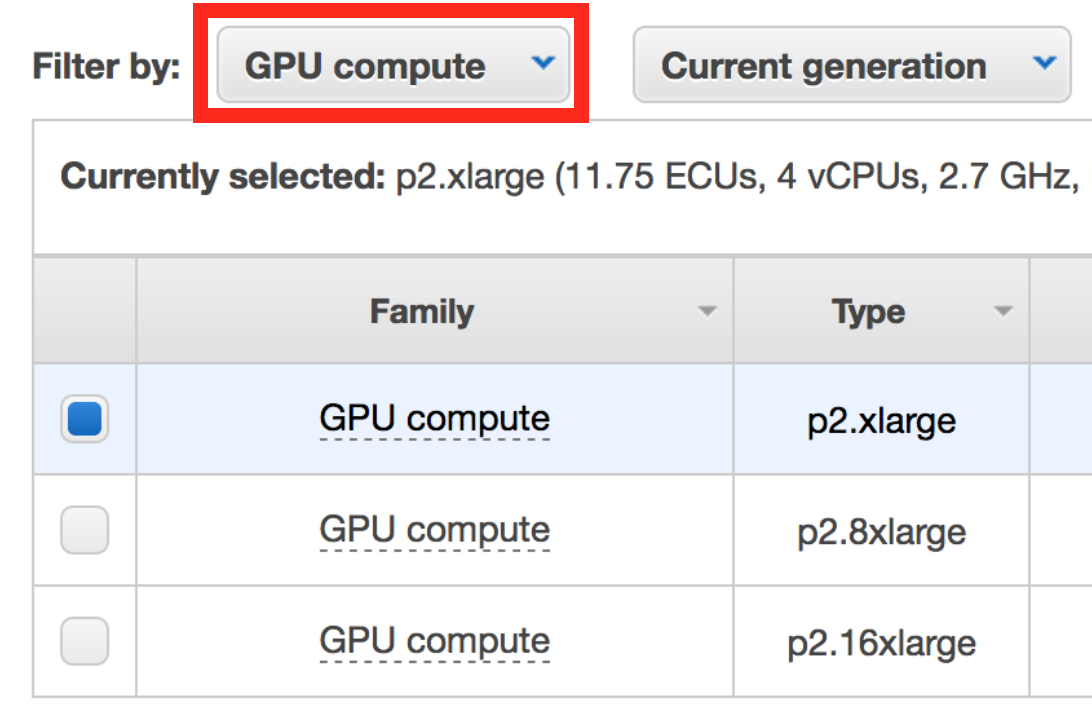The height and width of the screenshot is (706, 1092).
Task: Click GPU compute link in p2.8xlarge row
Action: (x=434, y=530)
